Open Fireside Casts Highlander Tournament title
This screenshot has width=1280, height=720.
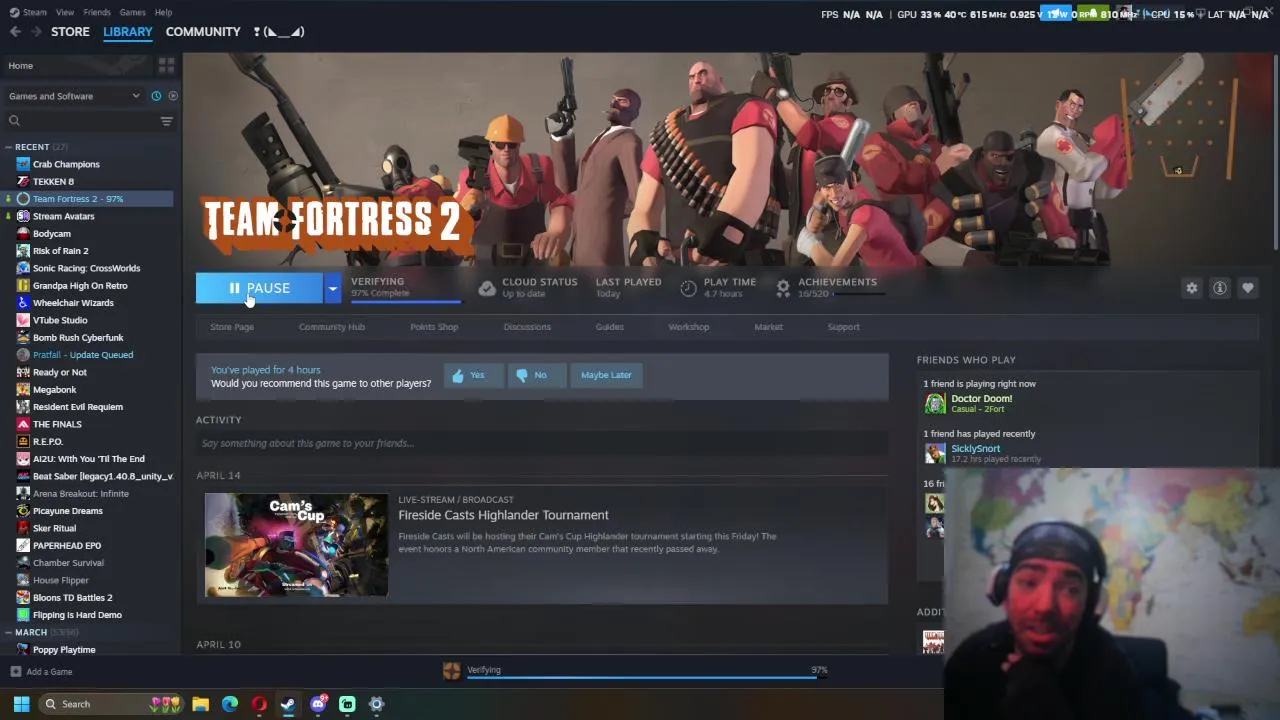(503, 515)
